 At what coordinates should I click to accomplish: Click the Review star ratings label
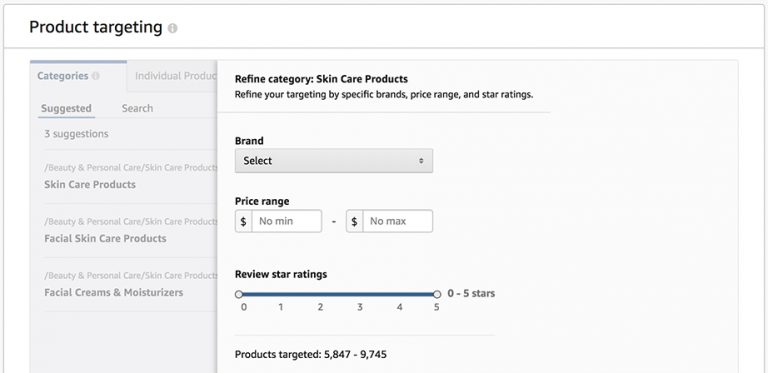tap(281, 274)
